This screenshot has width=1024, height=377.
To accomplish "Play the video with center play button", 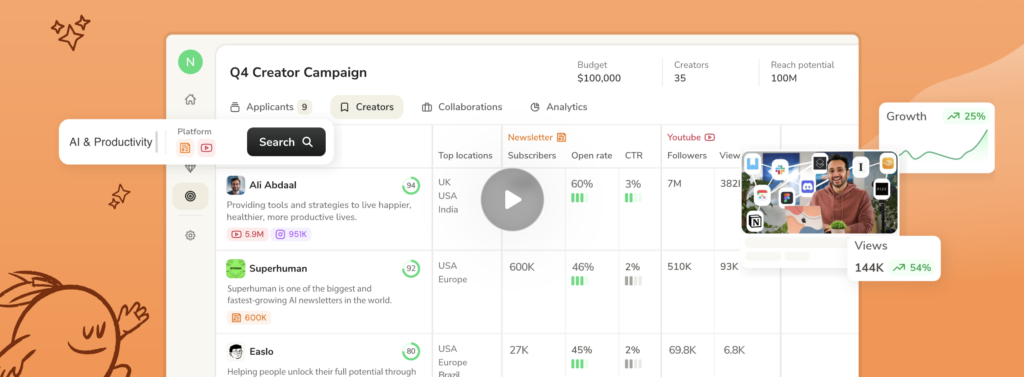I will [513, 200].
